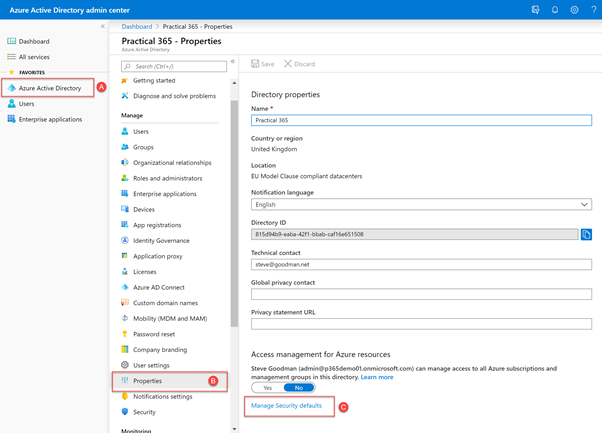Open the notifications bell icon

pos(555,10)
